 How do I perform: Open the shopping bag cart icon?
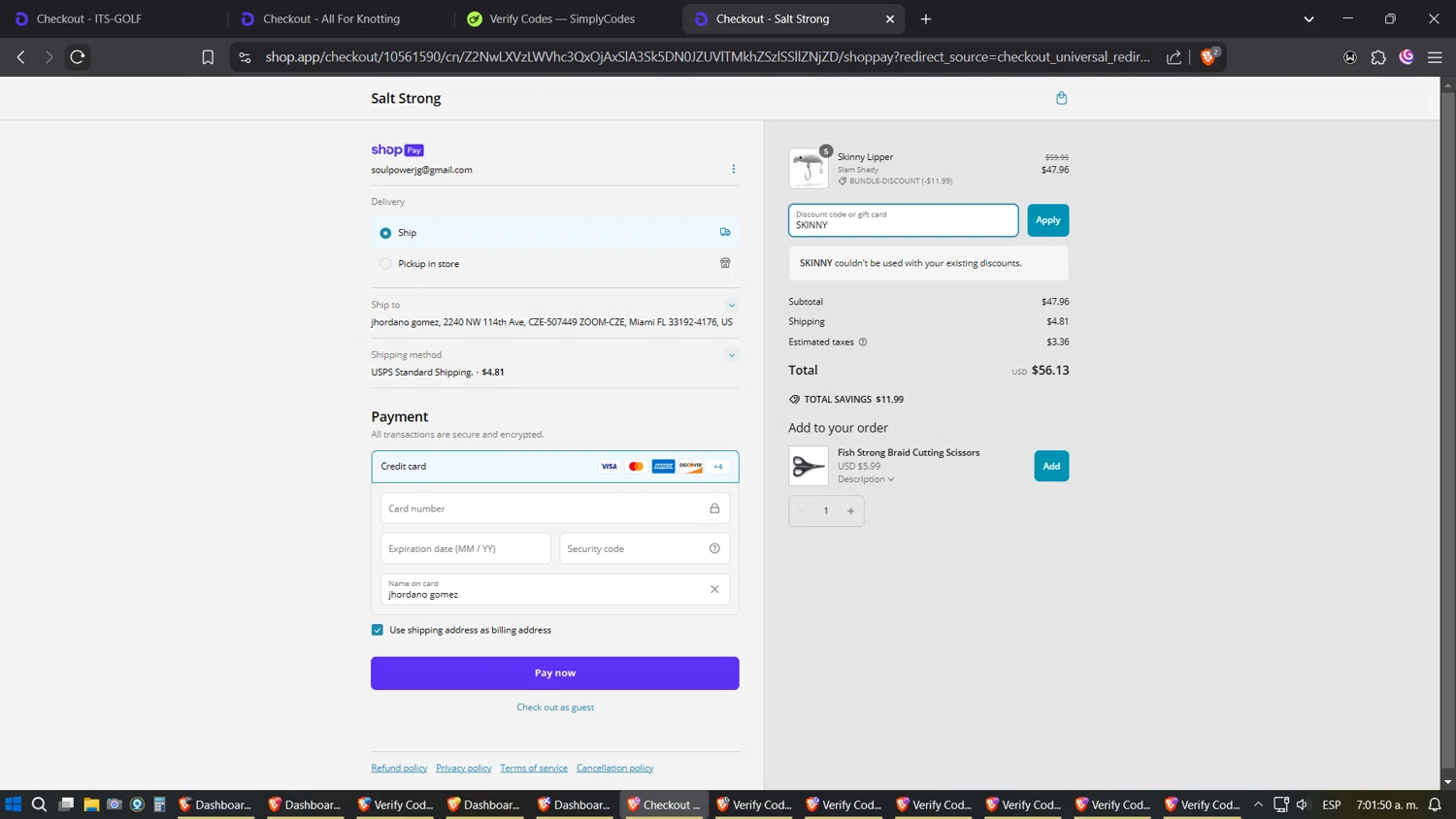pyautogui.click(x=1061, y=98)
